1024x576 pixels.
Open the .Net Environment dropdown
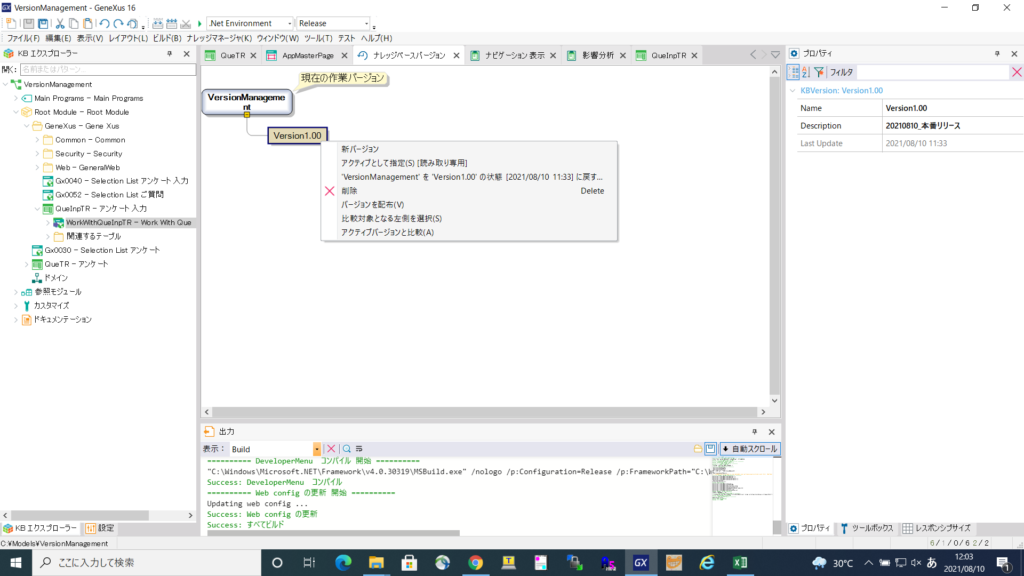coord(289,24)
